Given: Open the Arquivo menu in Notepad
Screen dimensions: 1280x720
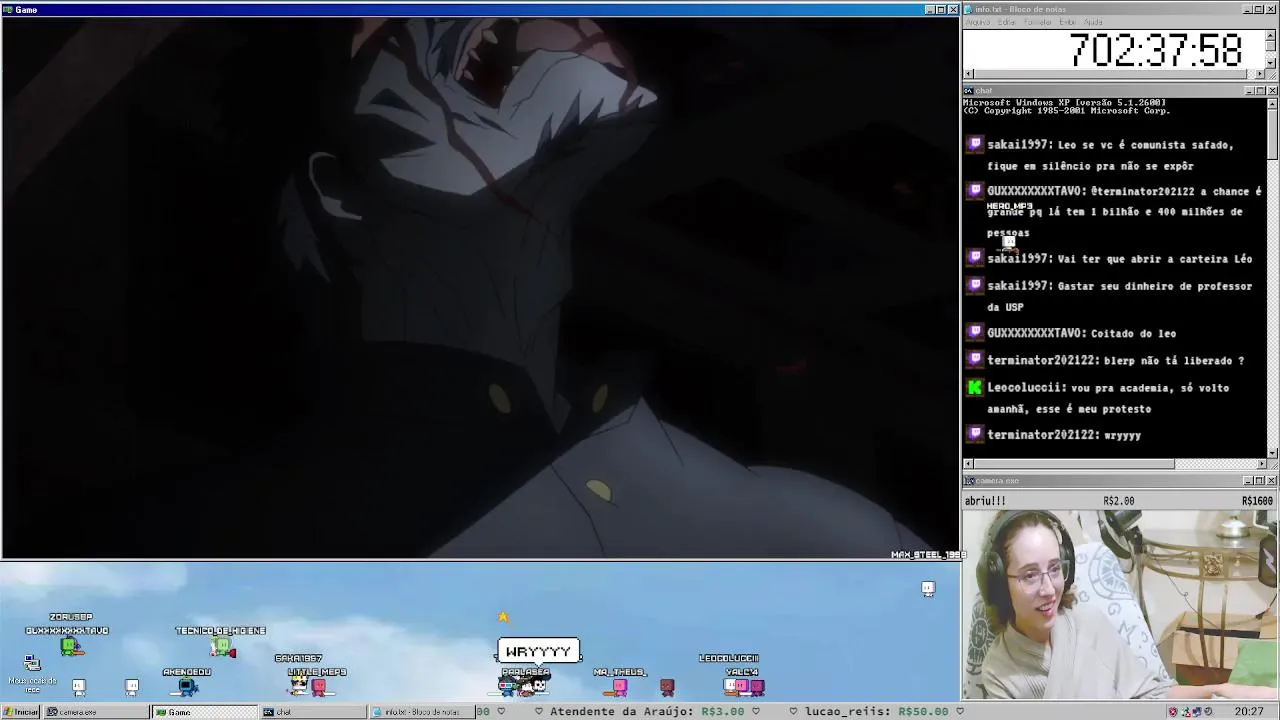Looking at the screenshot, I should [977, 22].
